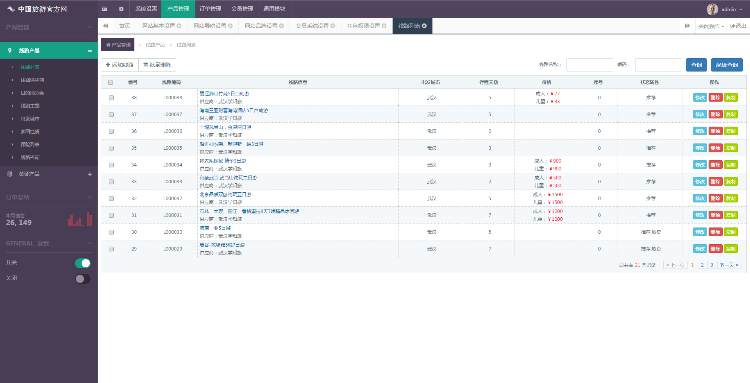Click blue edit button in row L000030
This screenshot has height=383, width=750.
699,232
